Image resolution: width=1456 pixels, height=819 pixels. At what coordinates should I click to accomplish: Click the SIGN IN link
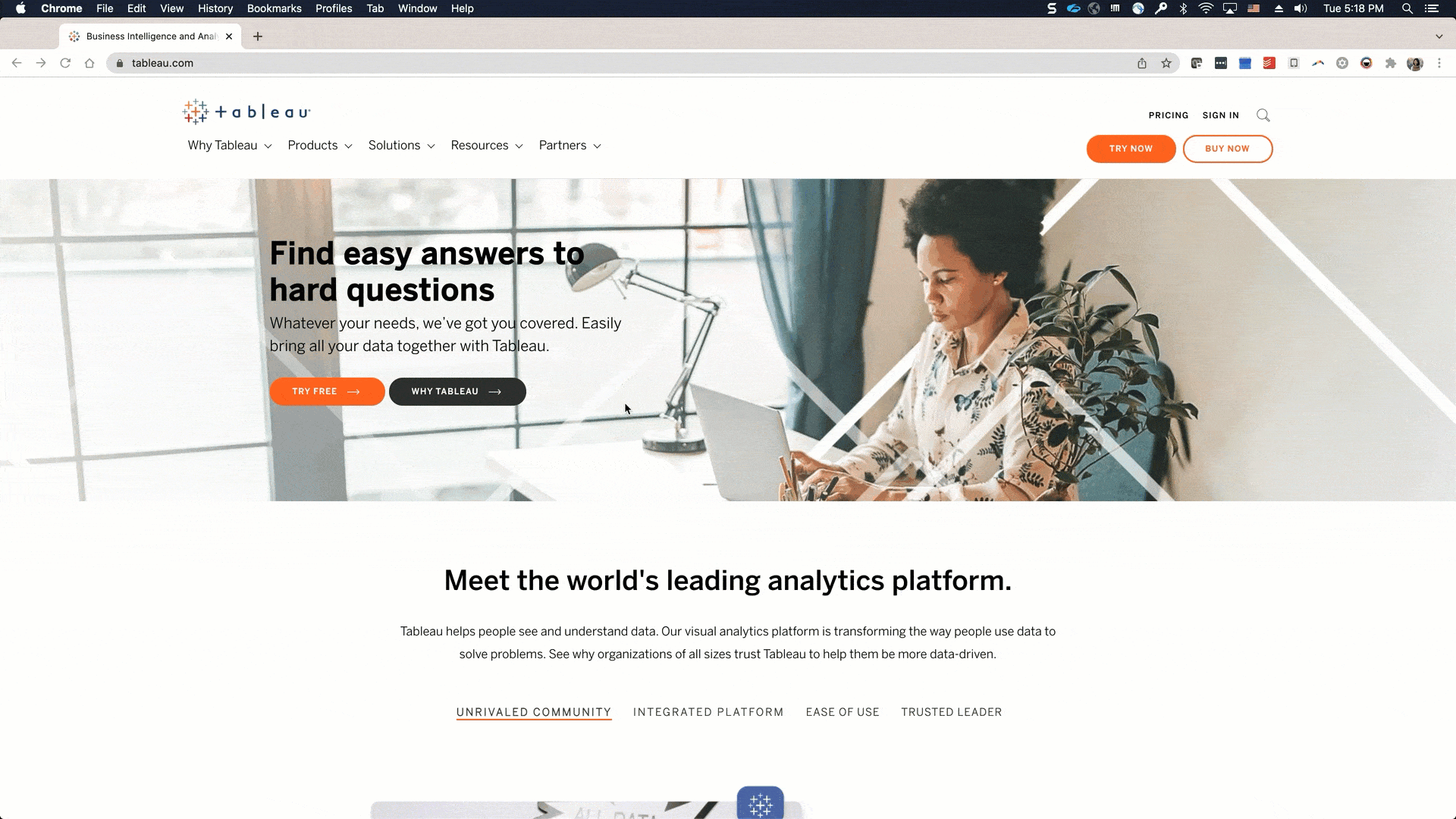[x=1221, y=115]
